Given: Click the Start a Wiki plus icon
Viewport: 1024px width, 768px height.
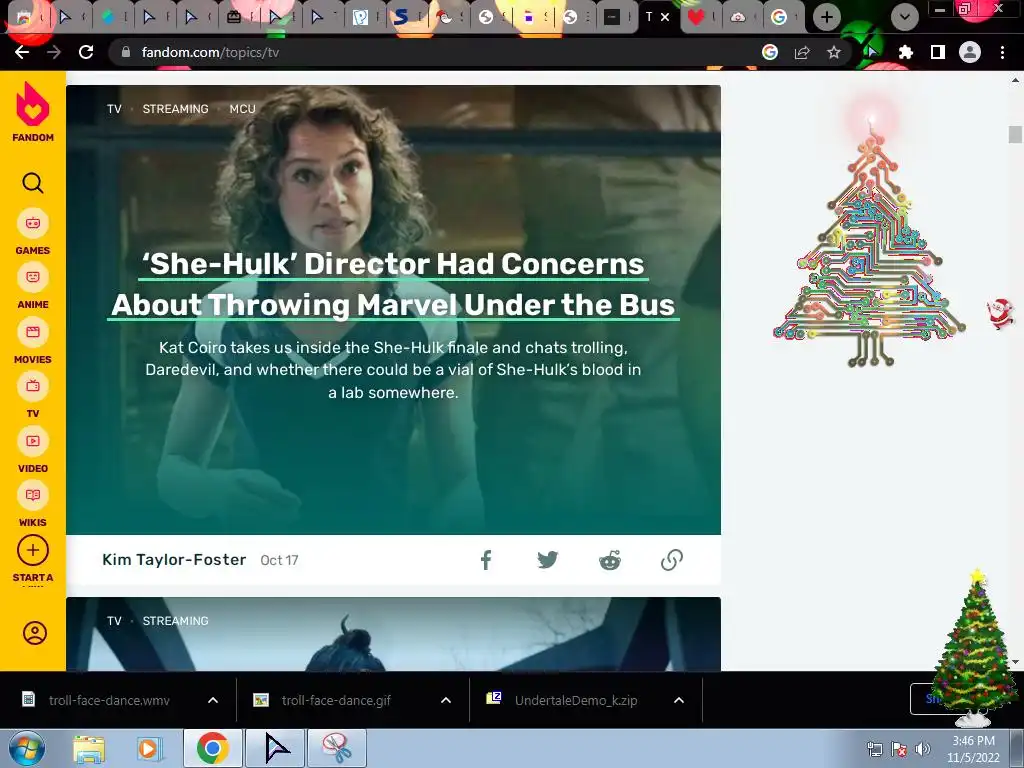Looking at the screenshot, I should click(x=33, y=551).
